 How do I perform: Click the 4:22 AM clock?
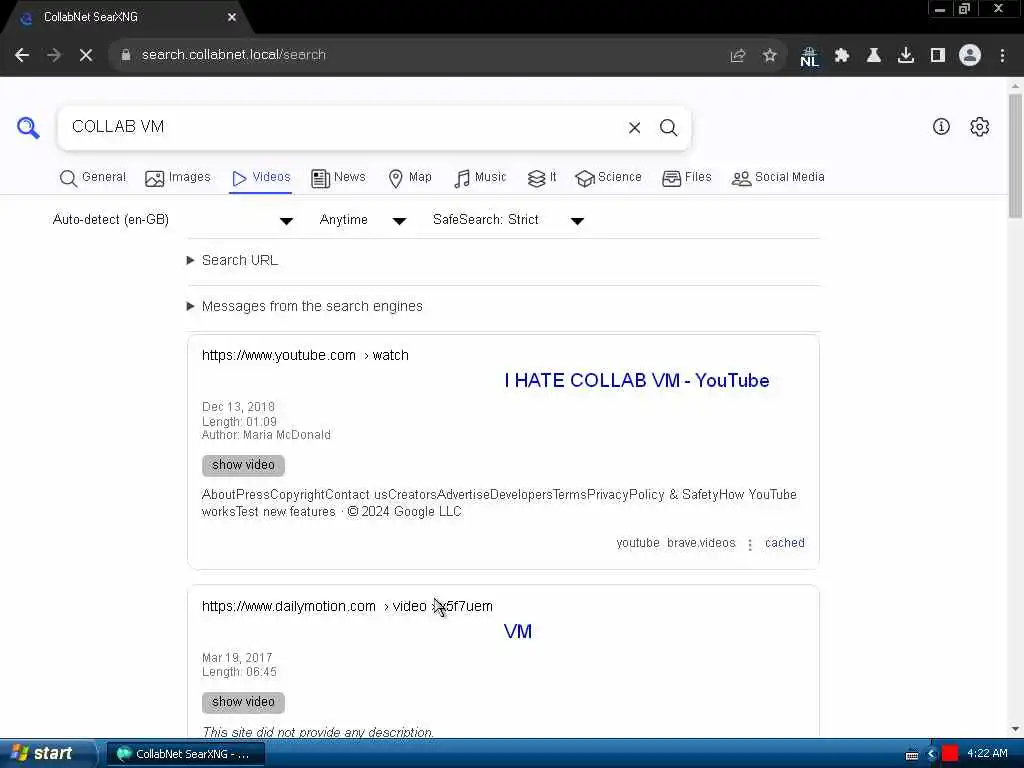[x=987, y=754]
